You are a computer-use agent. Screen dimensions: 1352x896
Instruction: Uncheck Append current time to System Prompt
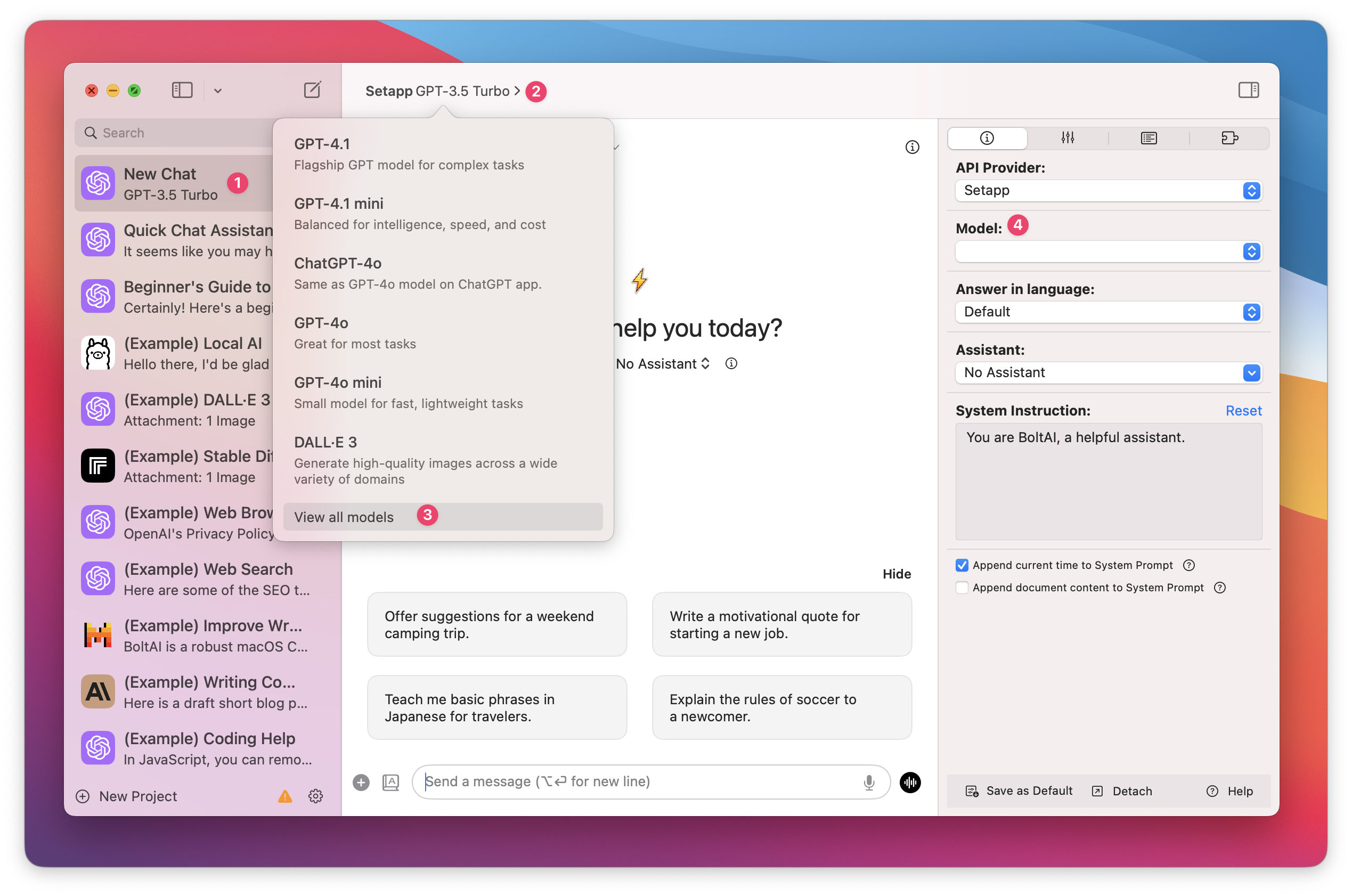pyautogui.click(x=962, y=565)
